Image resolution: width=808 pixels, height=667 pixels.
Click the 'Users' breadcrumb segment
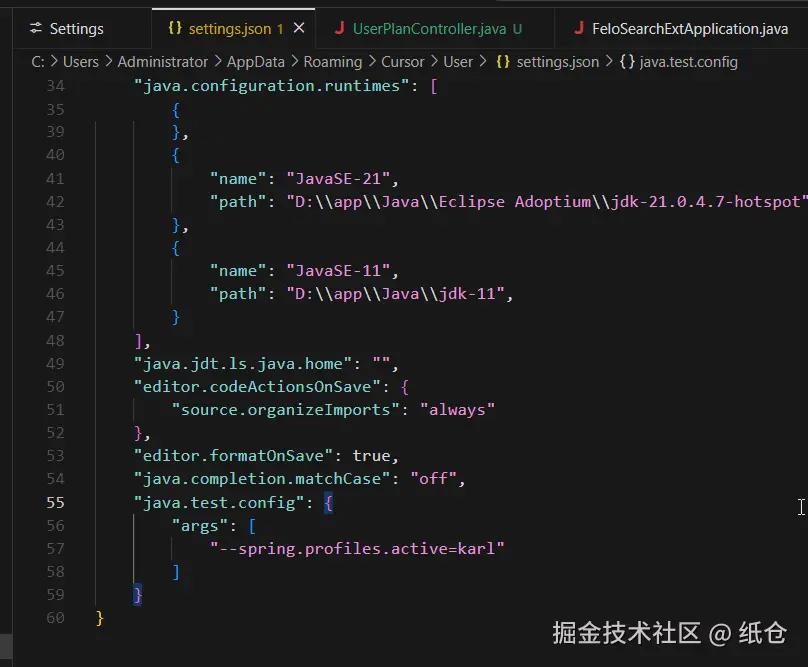pyautogui.click(x=81, y=62)
